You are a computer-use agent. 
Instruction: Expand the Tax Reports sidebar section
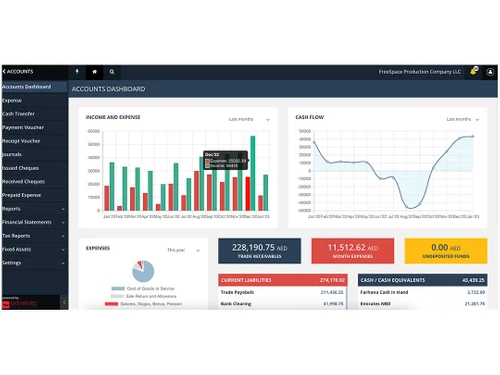(35, 236)
